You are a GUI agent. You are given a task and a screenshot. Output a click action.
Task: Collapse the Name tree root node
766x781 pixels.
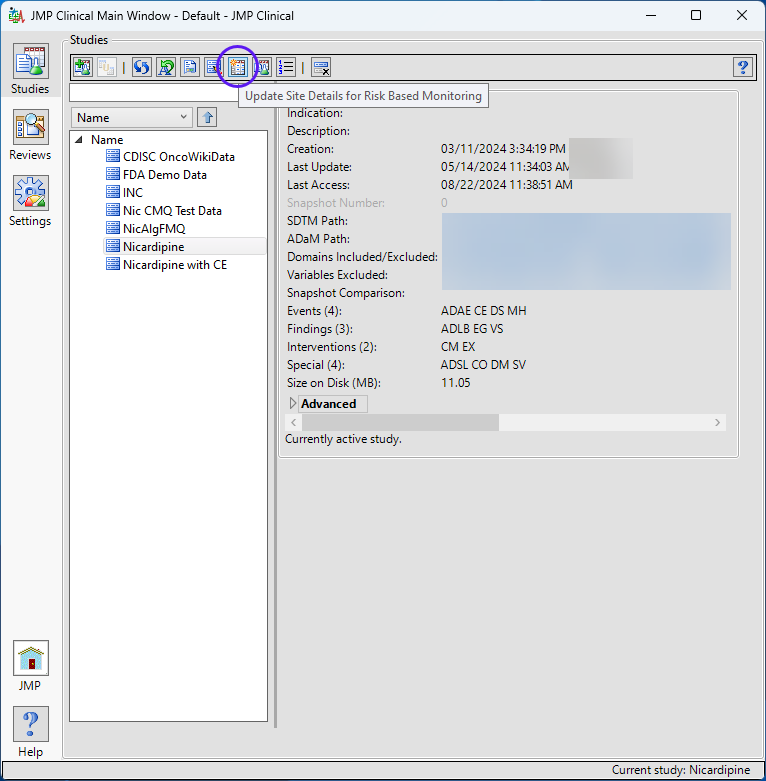[x=79, y=140]
